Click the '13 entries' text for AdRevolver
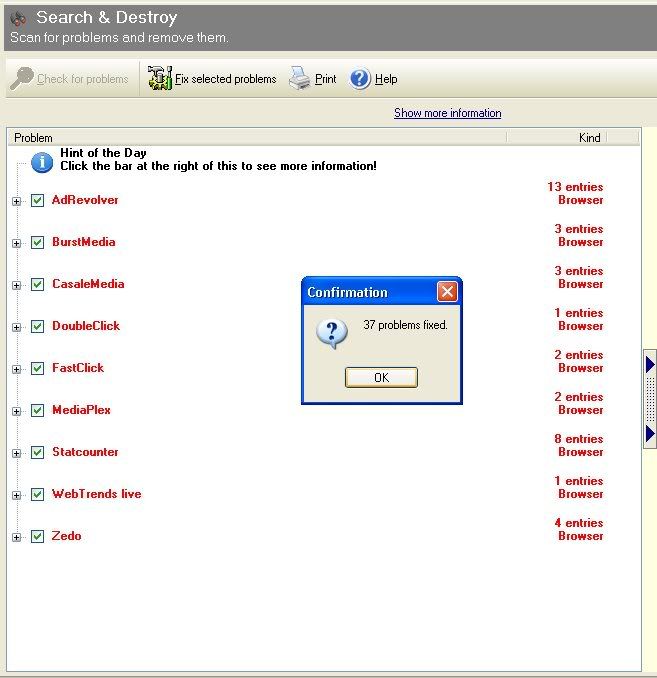 click(575, 187)
